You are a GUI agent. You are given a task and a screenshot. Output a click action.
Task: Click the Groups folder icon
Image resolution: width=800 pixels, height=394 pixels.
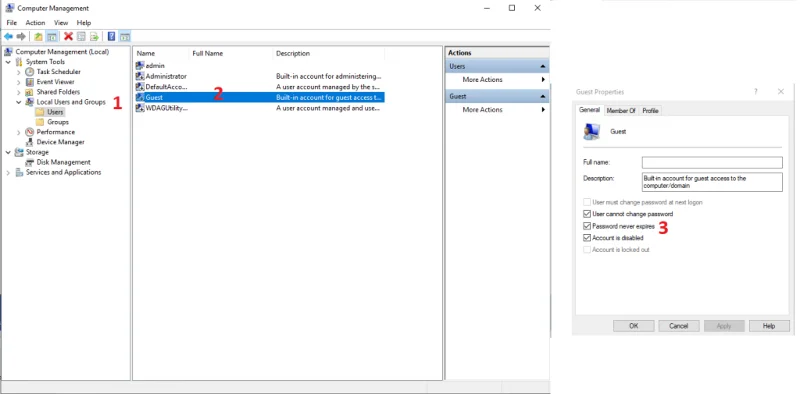[40, 122]
